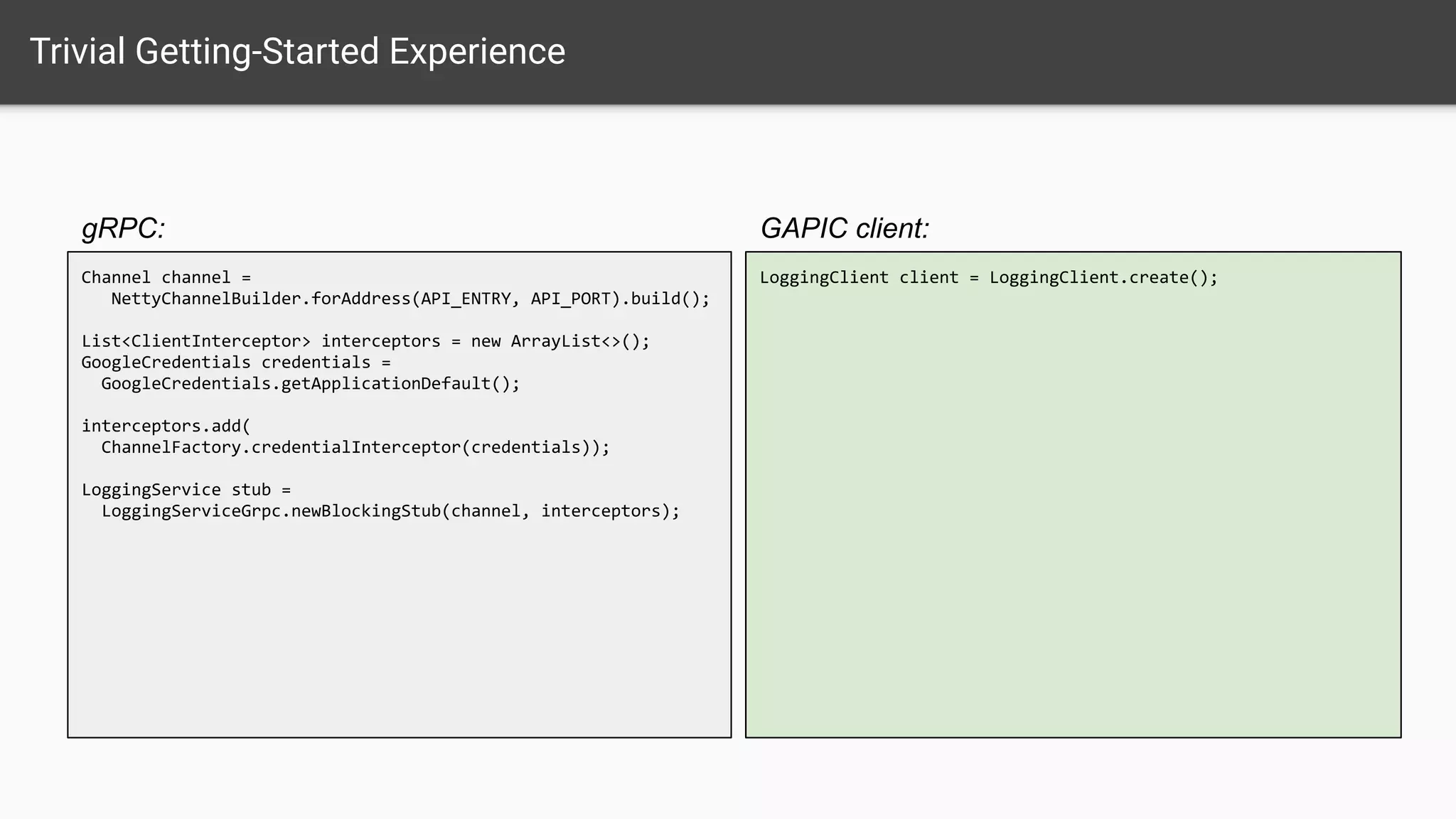Click the line 'interceptors.add('
Viewport: 1456px width, 819px height.
tap(166, 426)
